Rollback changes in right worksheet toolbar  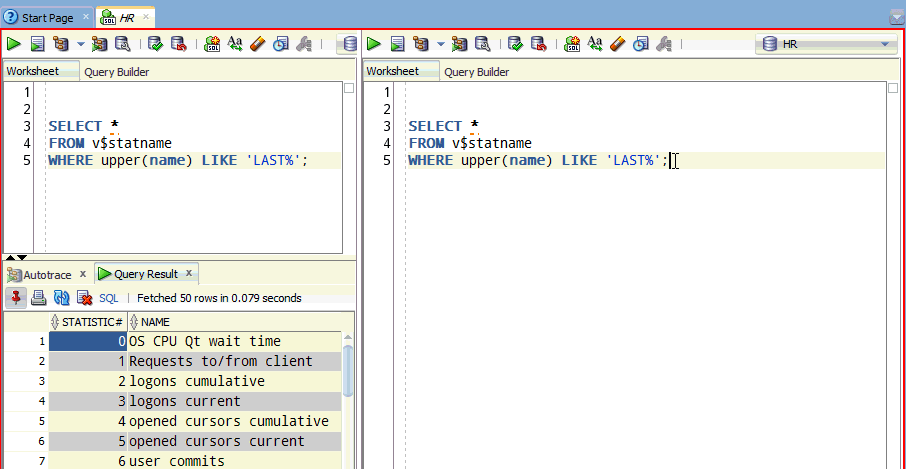[539, 43]
